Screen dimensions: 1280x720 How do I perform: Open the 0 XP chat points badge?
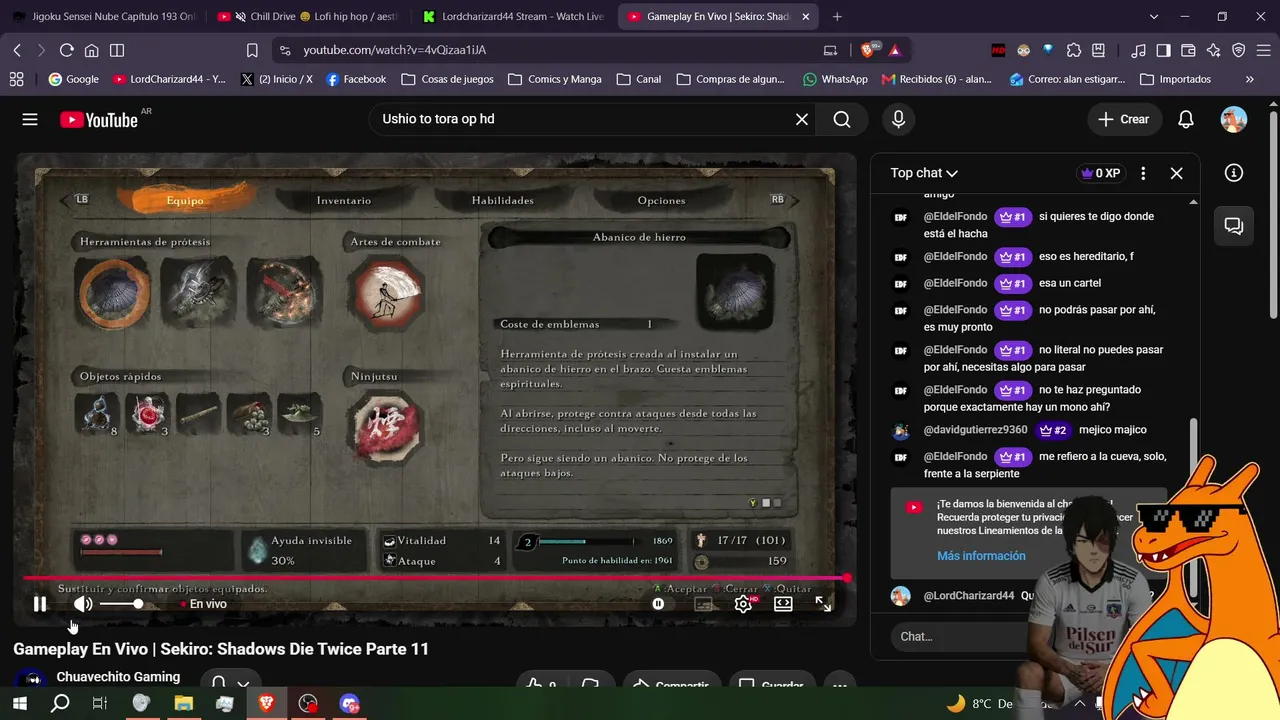(x=1100, y=173)
